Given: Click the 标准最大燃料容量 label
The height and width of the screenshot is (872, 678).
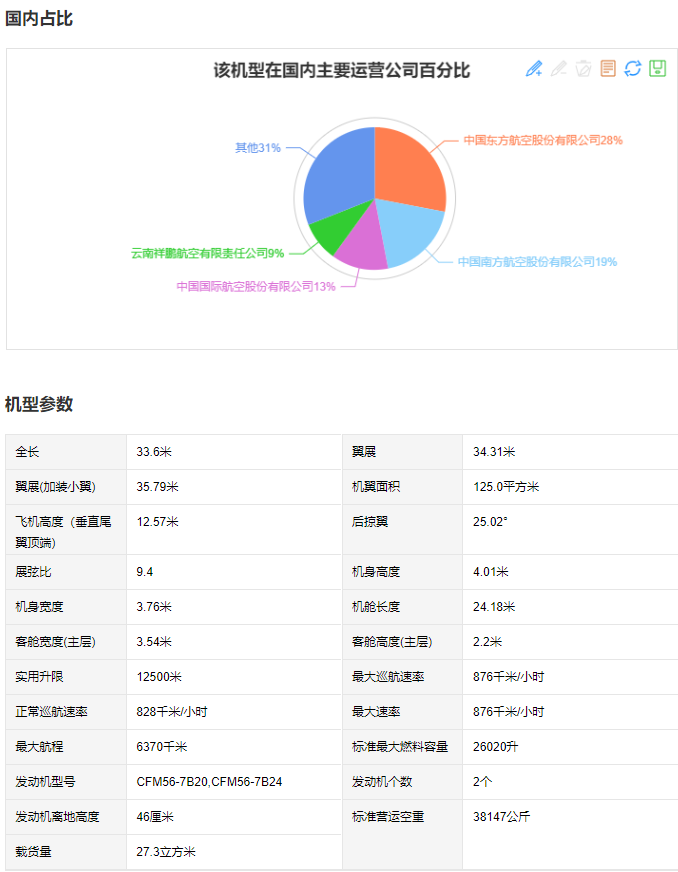Looking at the screenshot, I should point(400,747).
